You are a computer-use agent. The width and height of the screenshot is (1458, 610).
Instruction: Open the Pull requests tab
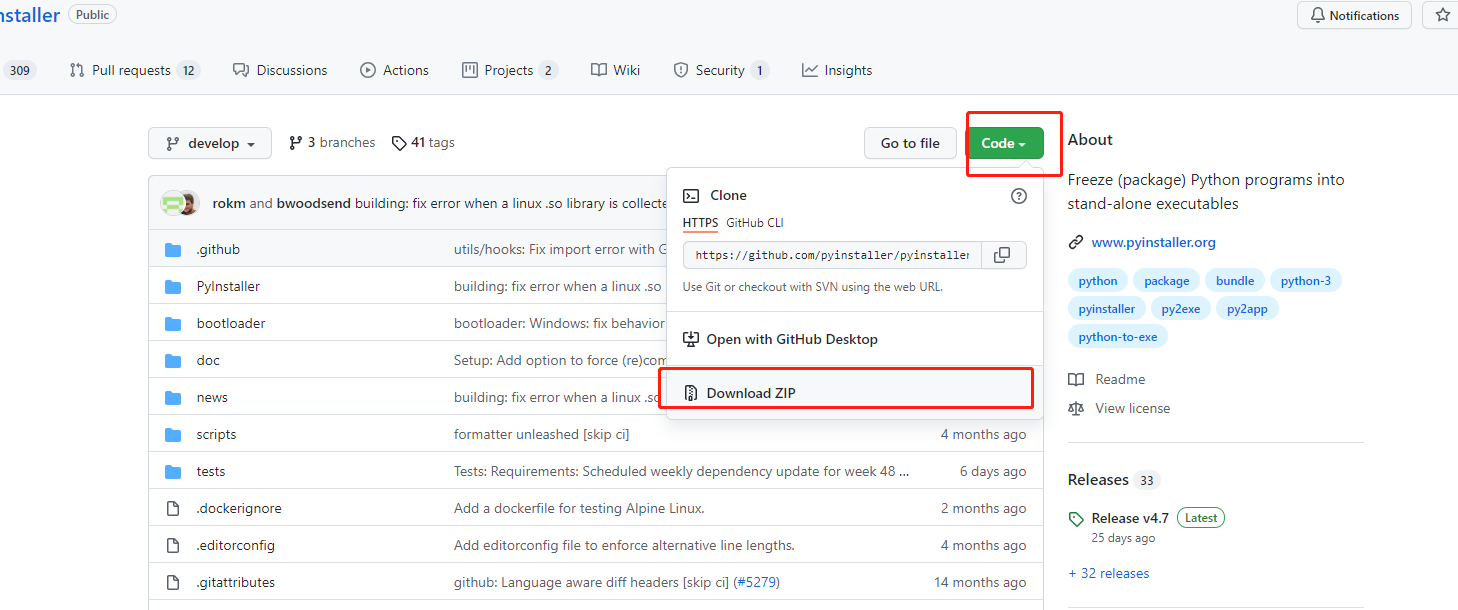click(x=134, y=70)
